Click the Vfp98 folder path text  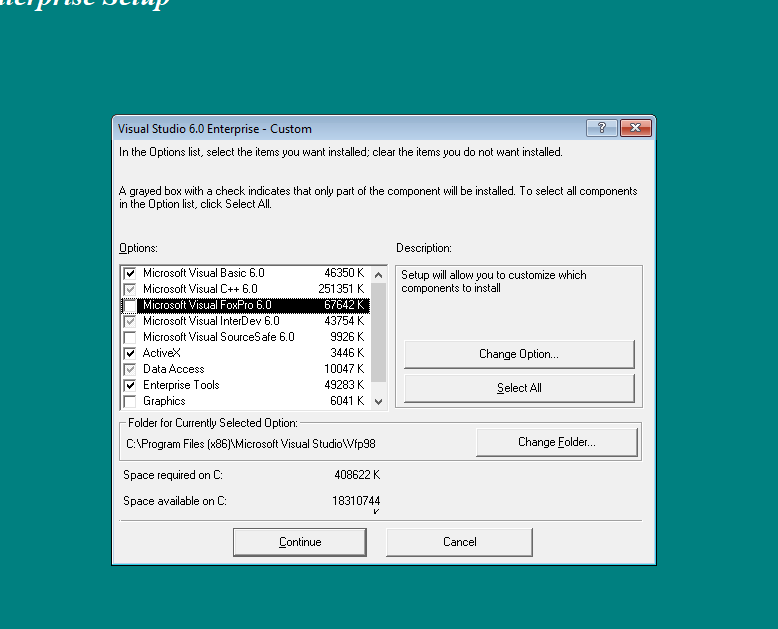(x=251, y=443)
